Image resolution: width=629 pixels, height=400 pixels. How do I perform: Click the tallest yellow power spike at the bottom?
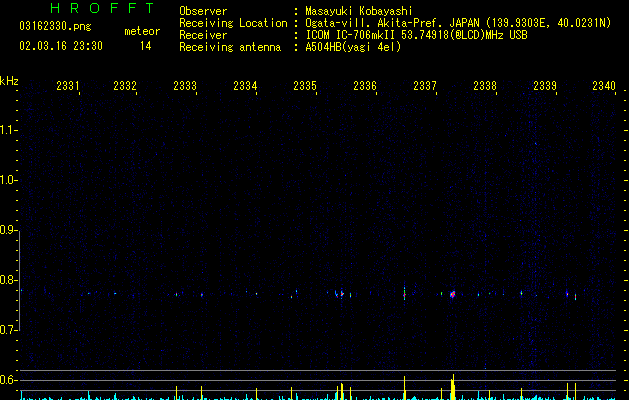[453, 387]
